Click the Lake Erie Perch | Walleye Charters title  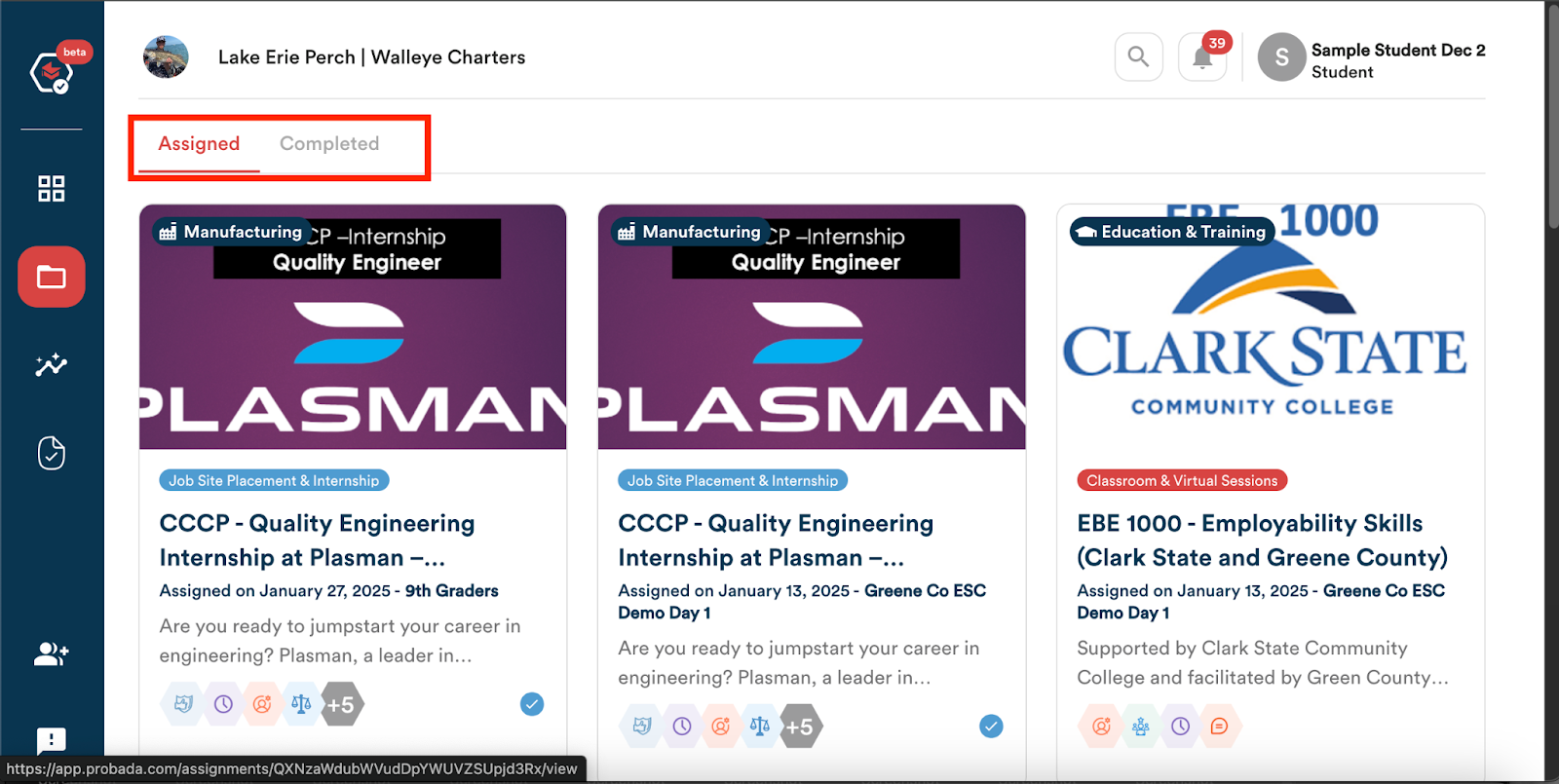[x=372, y=57]
